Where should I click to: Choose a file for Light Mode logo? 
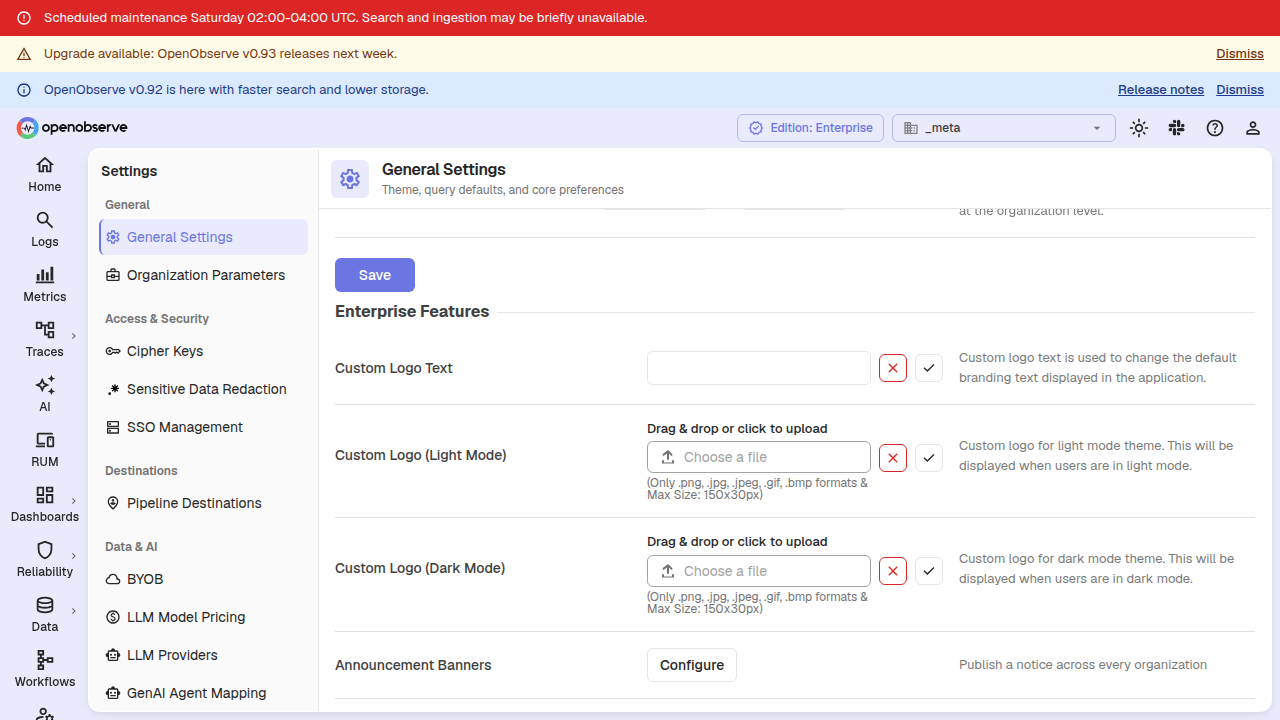click(759, 457)
